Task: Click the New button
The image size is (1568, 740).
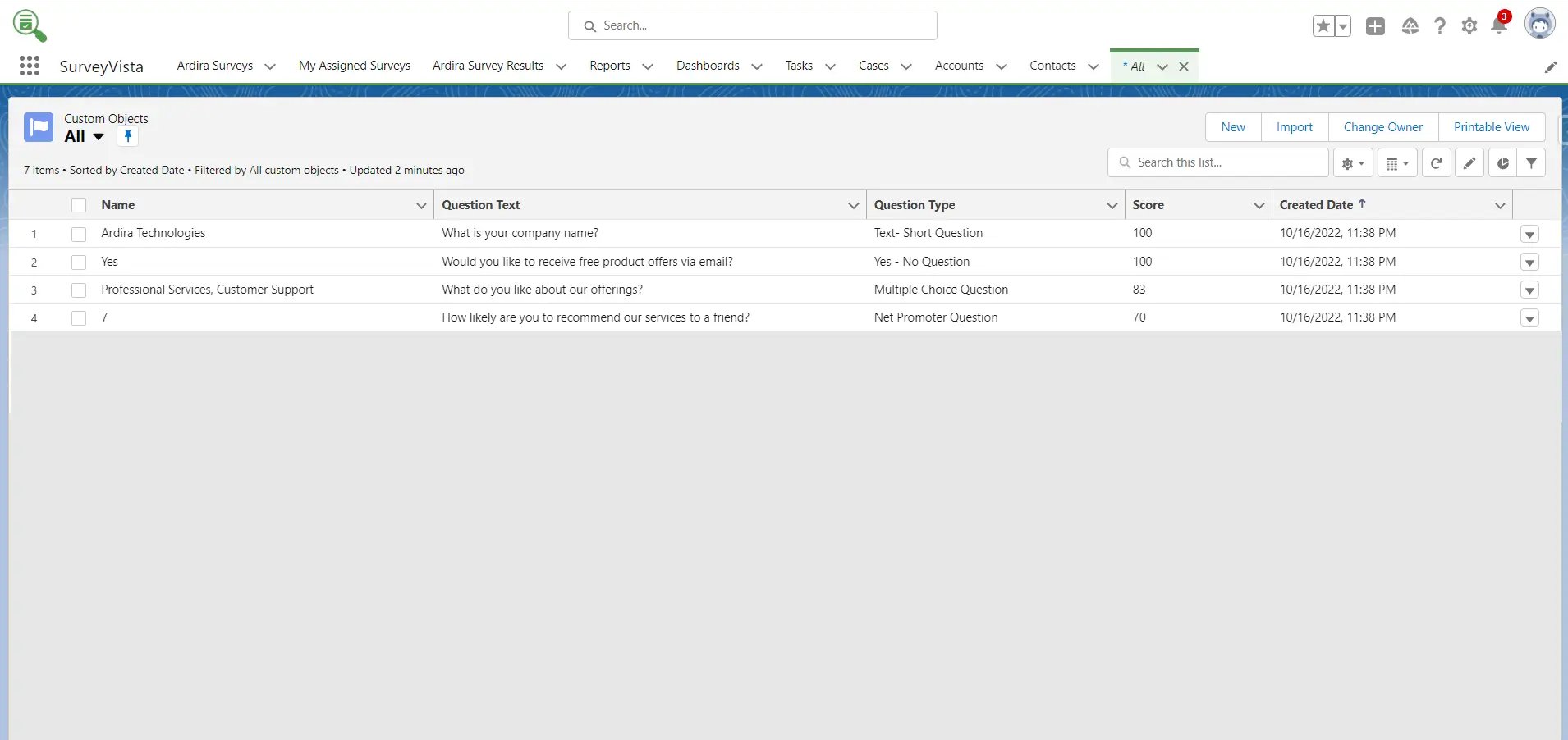Action: 1233,127
